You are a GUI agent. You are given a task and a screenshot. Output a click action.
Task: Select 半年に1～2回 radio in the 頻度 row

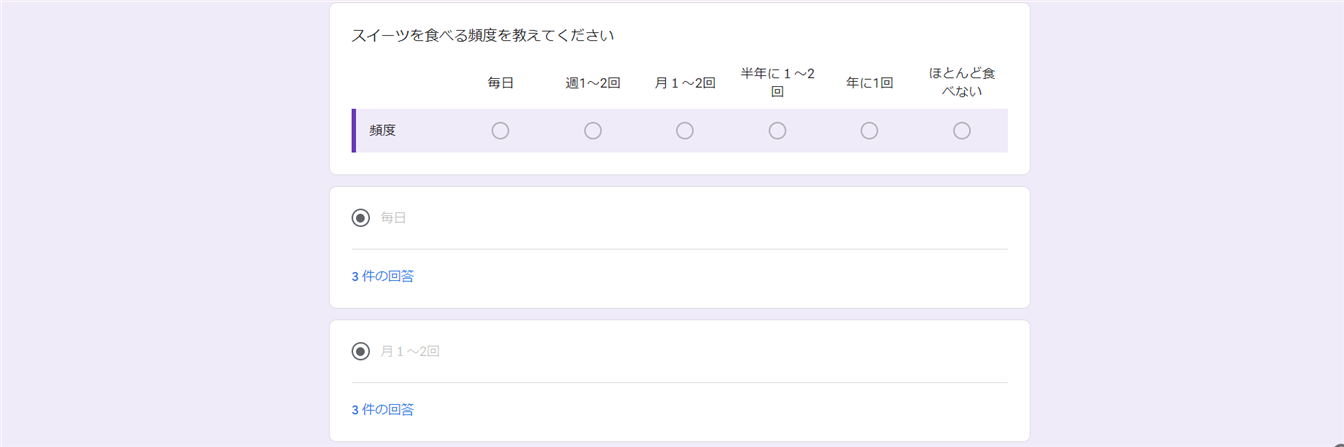777,131
